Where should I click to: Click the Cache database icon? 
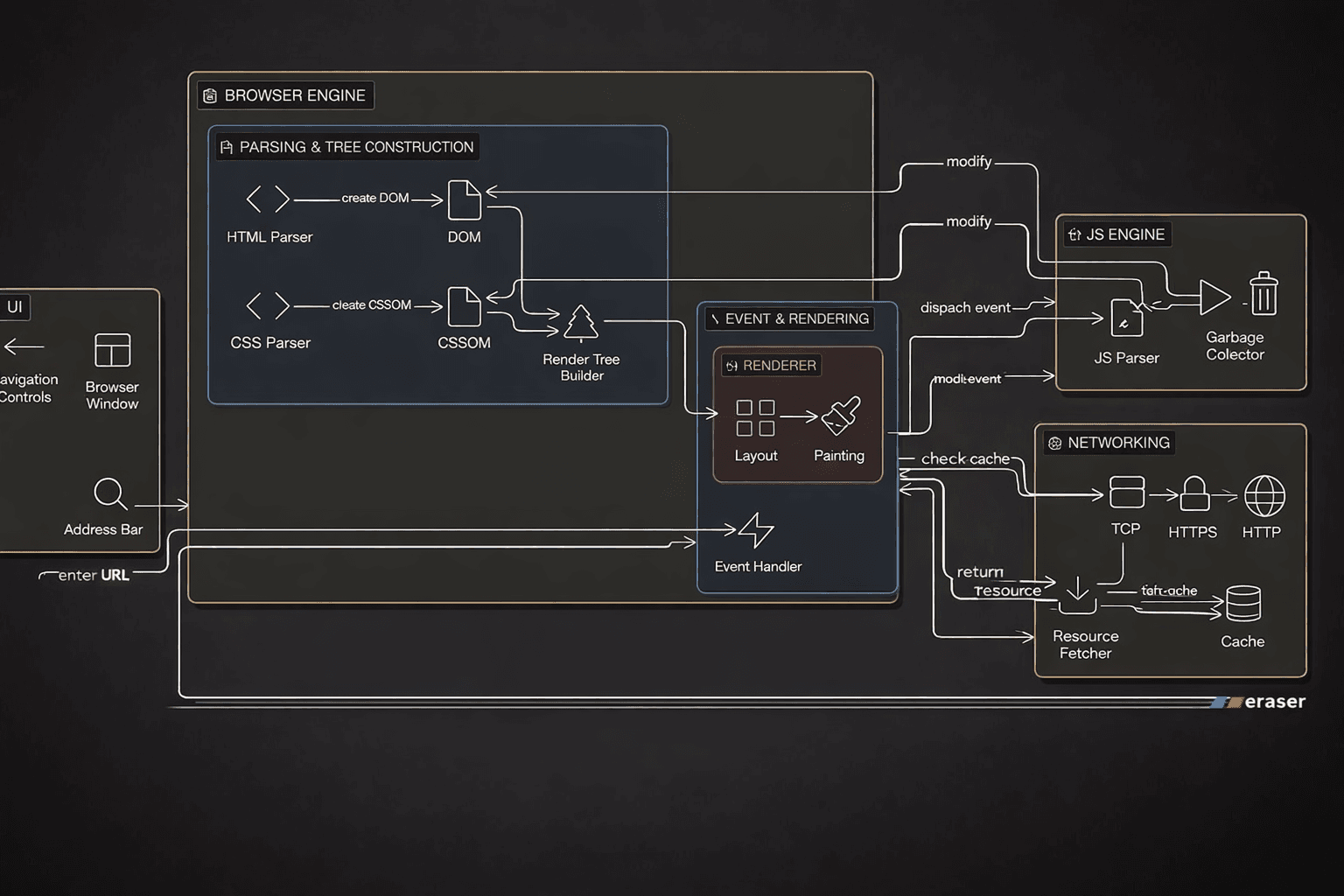pos(1242,602)
